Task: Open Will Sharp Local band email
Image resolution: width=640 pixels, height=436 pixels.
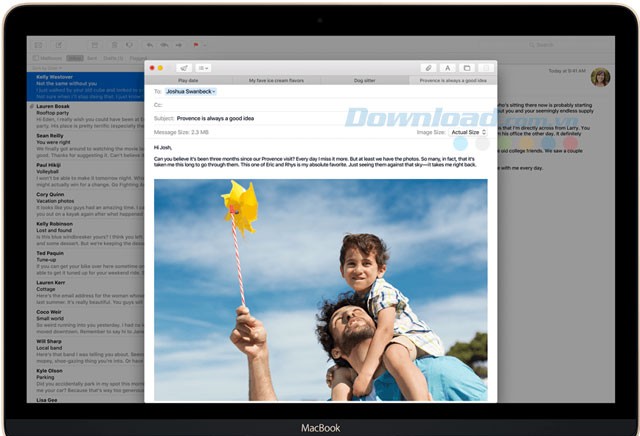Action: point(85,351)
